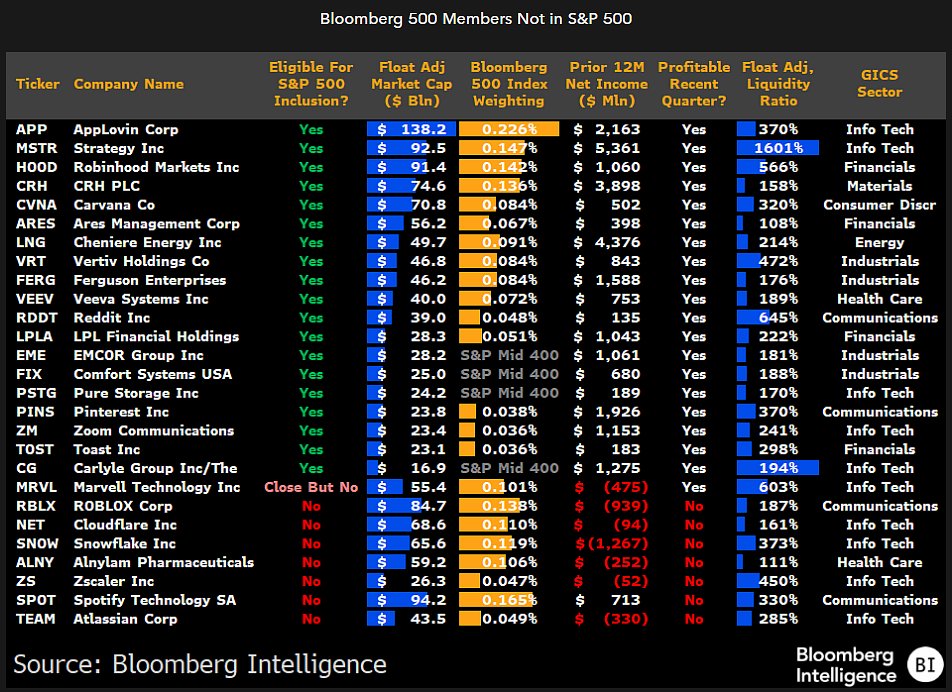This screenshot has width=952, height=692.
Task: Select the MSTR ticker row label
Action: pyautogui.click(x=36, y=148)
